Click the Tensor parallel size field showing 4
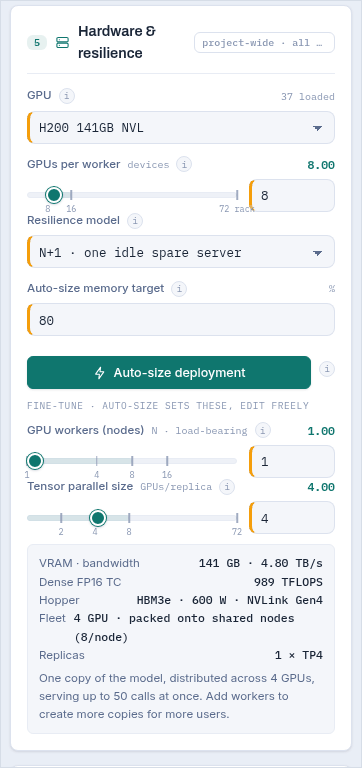Viewport: 362px width, 768px height. 292,518
